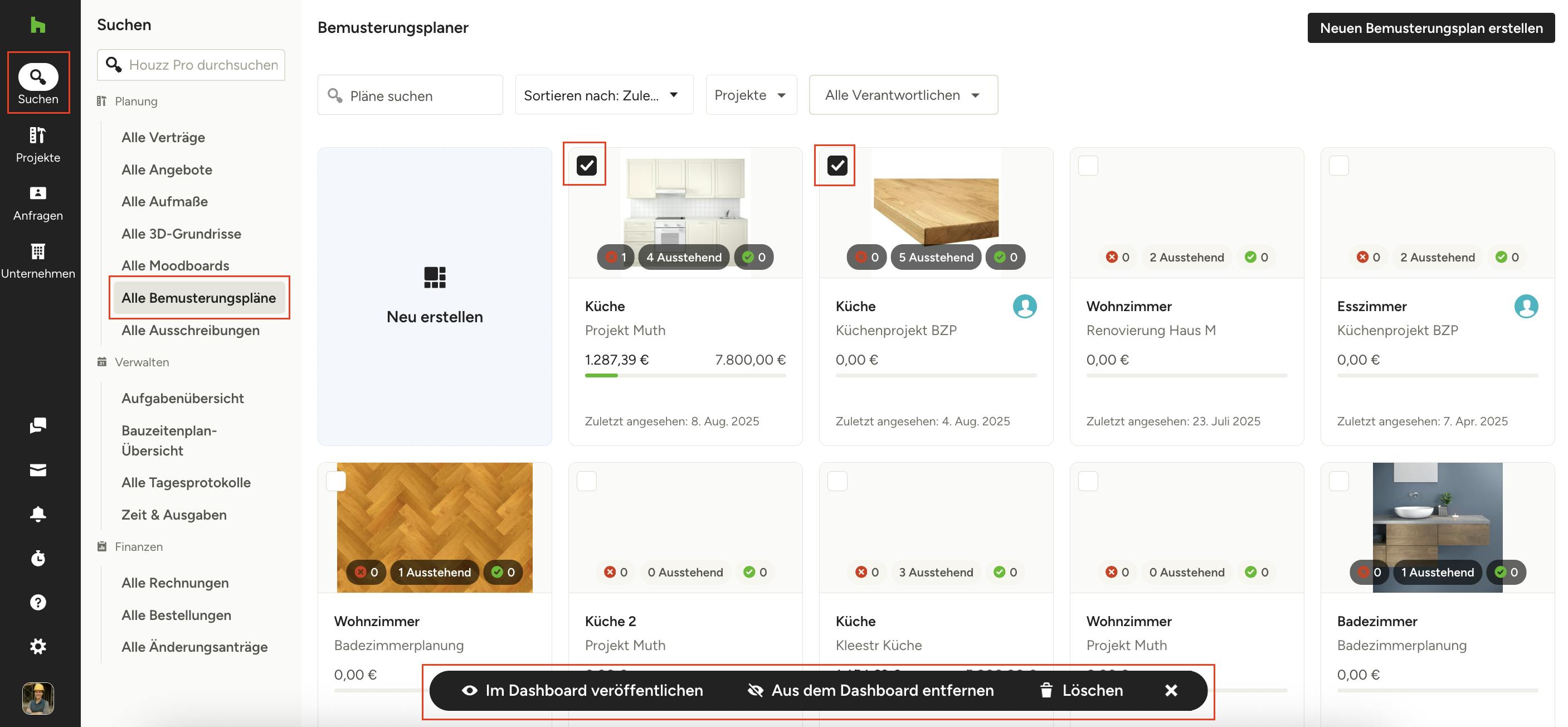The height and width of the screenshot is (727, 1568).
Task: Uncheck the Küche Projekt Muth checkbox
Action: (x=586, y=165)
